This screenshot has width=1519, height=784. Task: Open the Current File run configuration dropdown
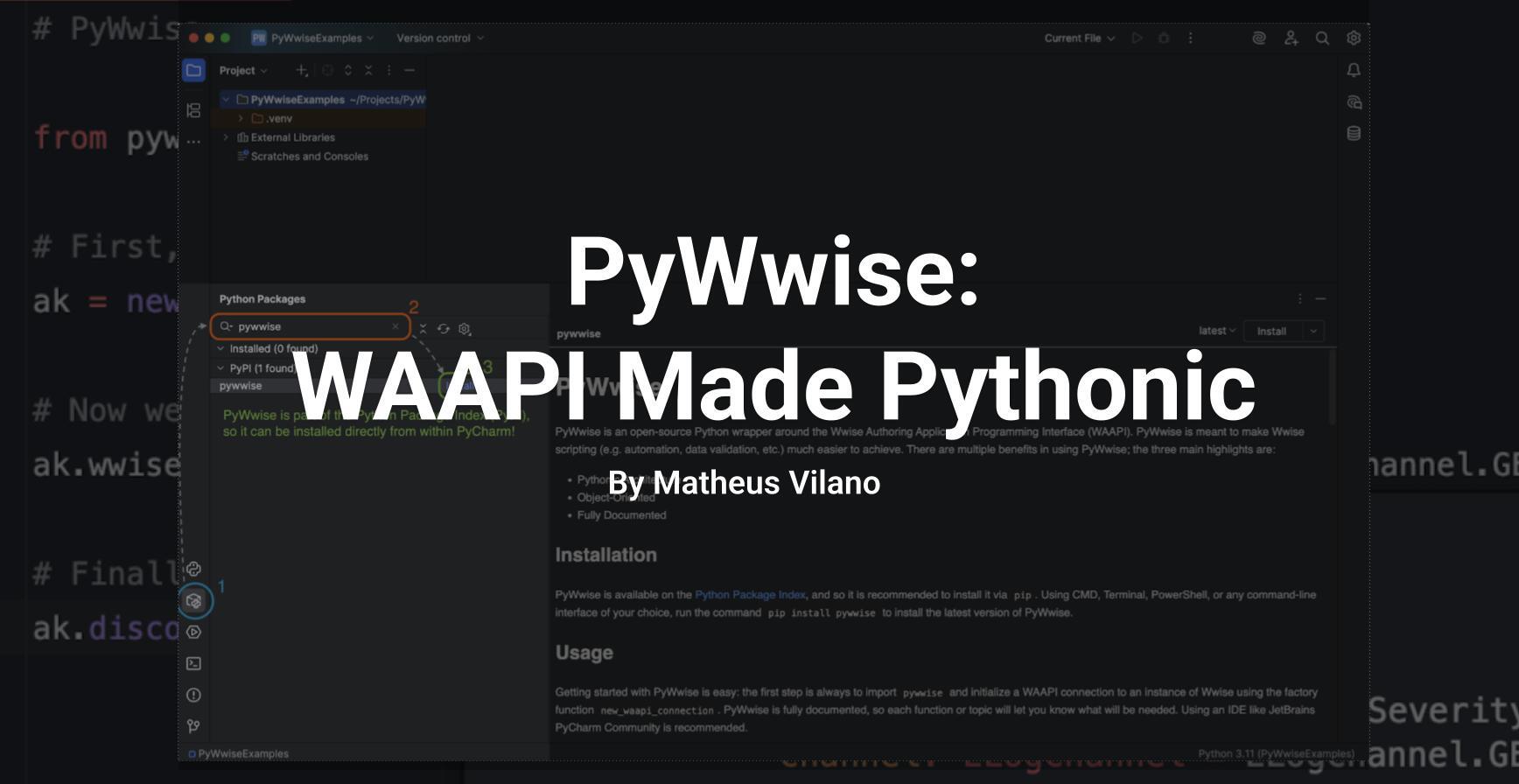1079,38
